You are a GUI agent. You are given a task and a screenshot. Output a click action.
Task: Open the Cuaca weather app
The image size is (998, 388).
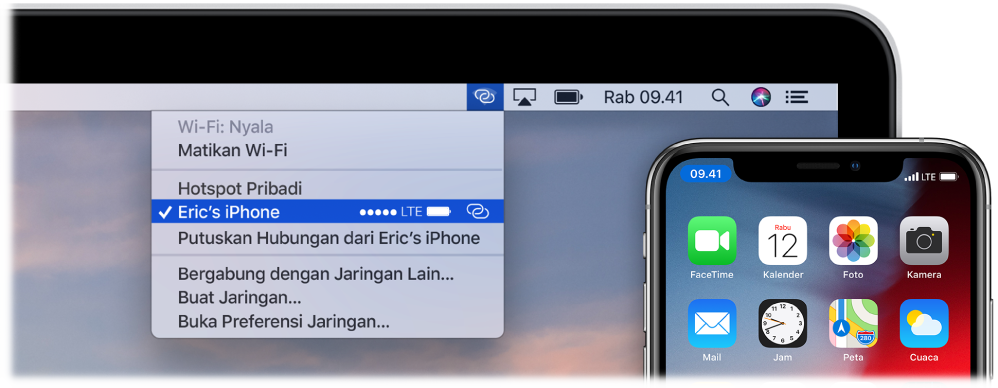pyautogui.click(x=924, y=323)
